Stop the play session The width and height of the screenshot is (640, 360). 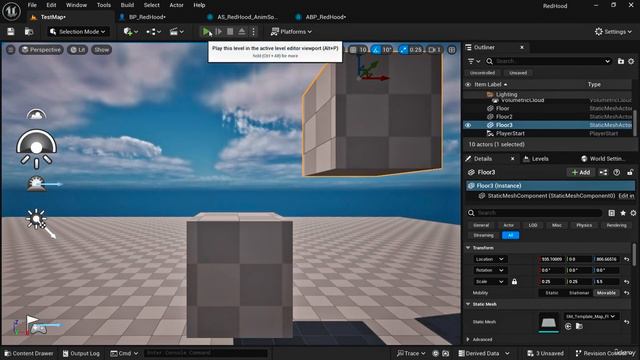point(230,31)
